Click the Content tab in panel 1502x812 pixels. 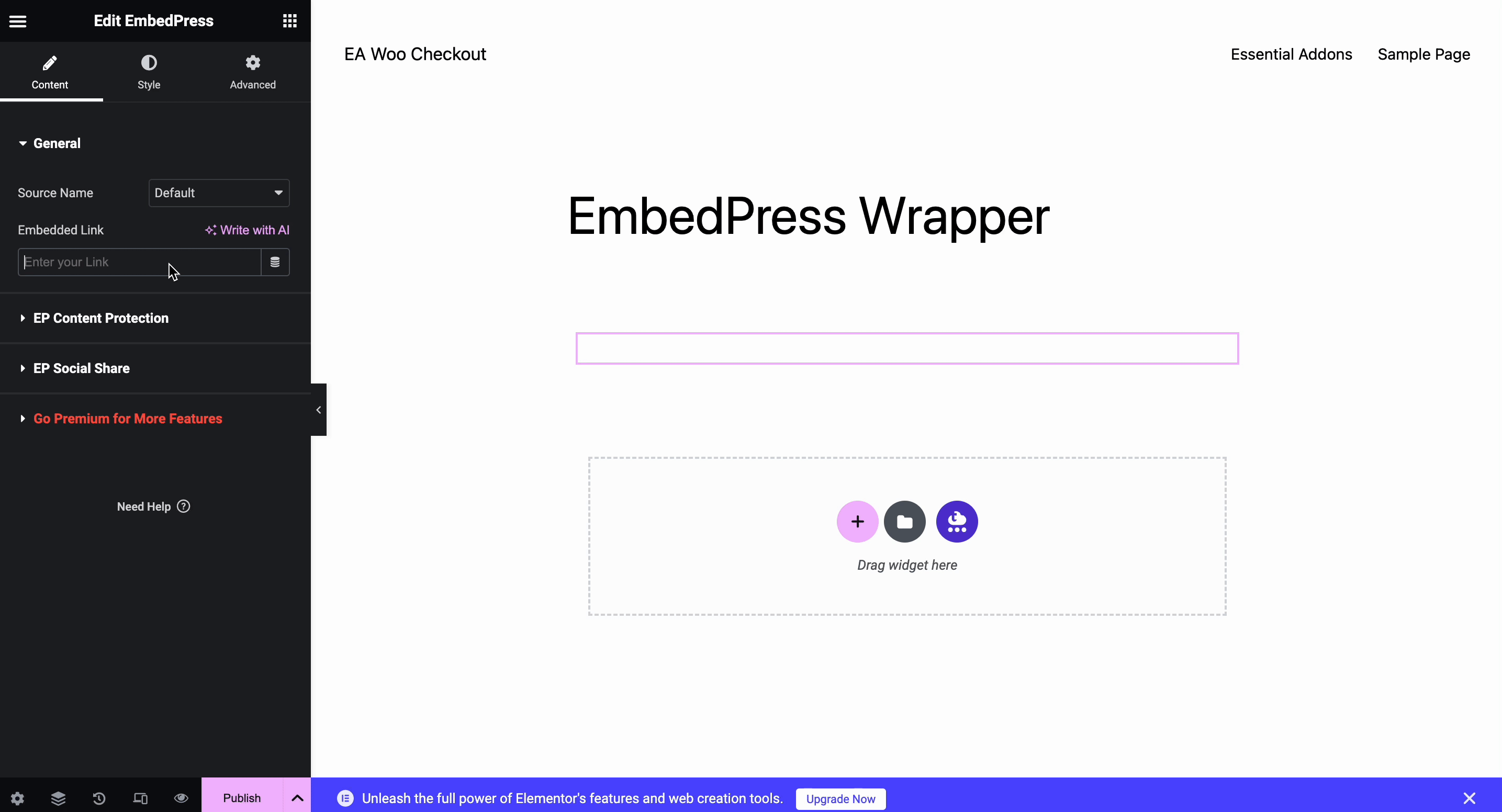(x=49, y=71)
